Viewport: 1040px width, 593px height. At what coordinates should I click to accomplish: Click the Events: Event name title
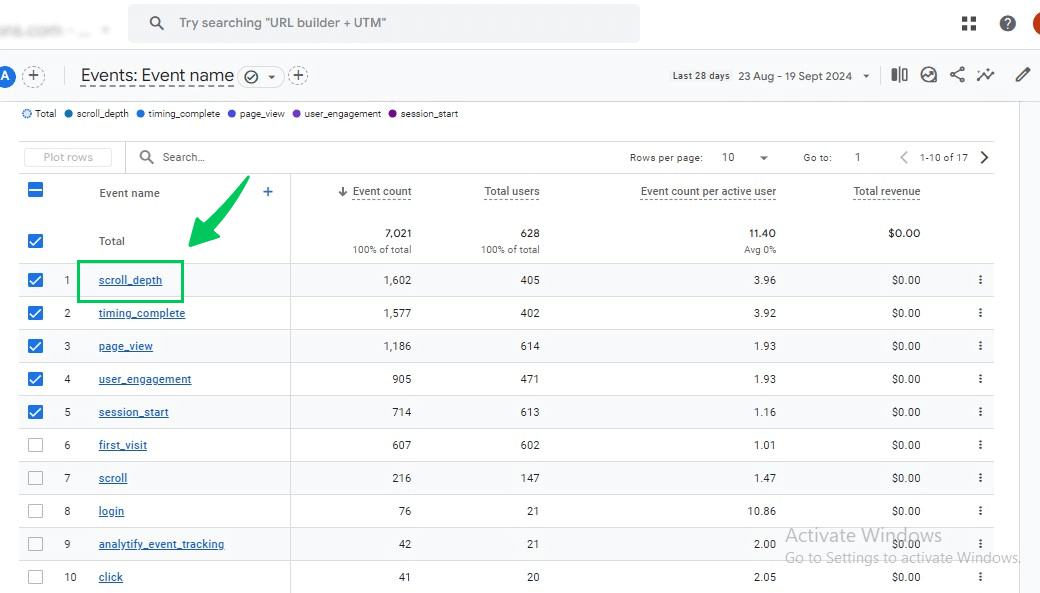click(157, 76)
